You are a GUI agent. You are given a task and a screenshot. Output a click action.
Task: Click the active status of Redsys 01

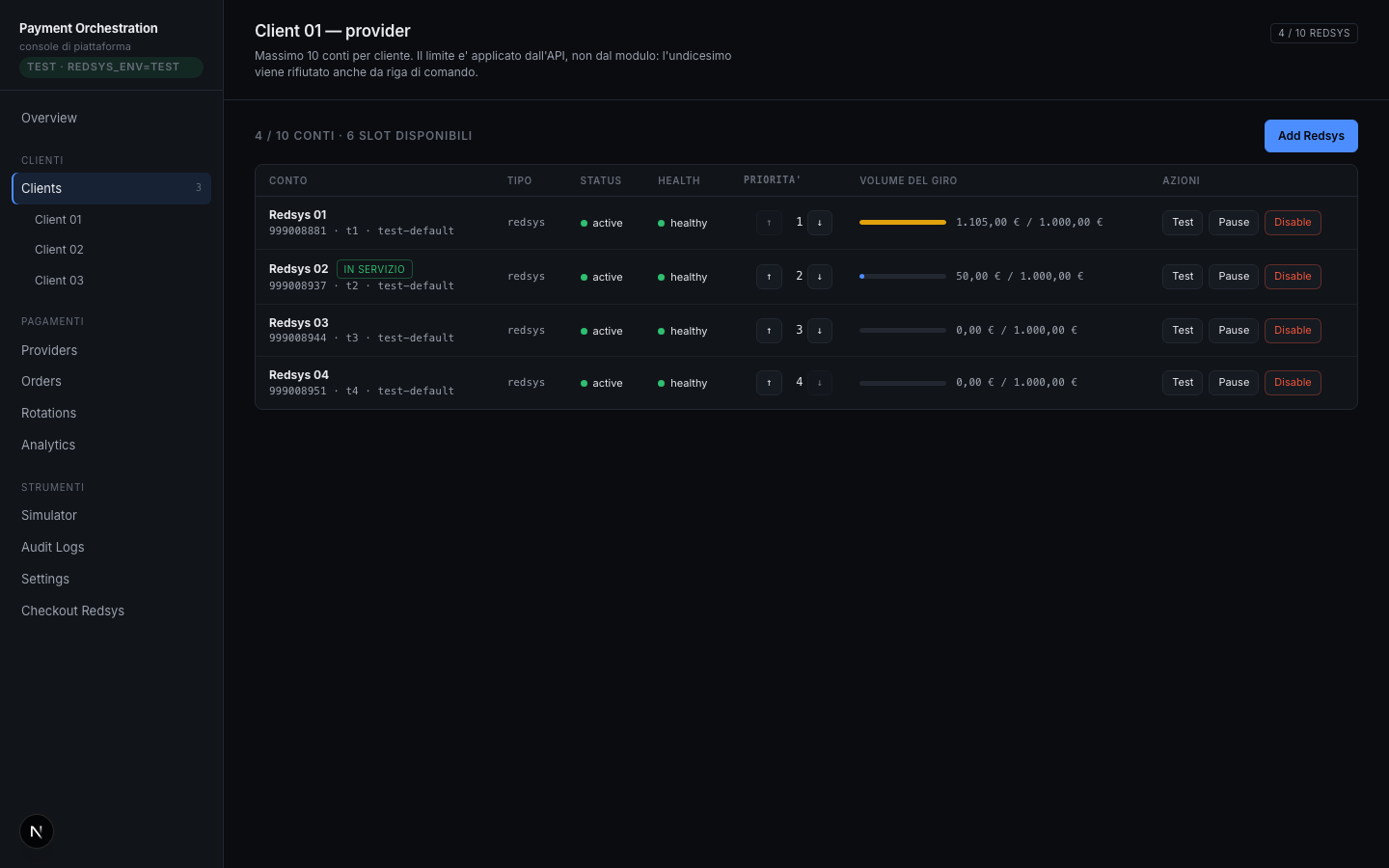tap(602, 223)
